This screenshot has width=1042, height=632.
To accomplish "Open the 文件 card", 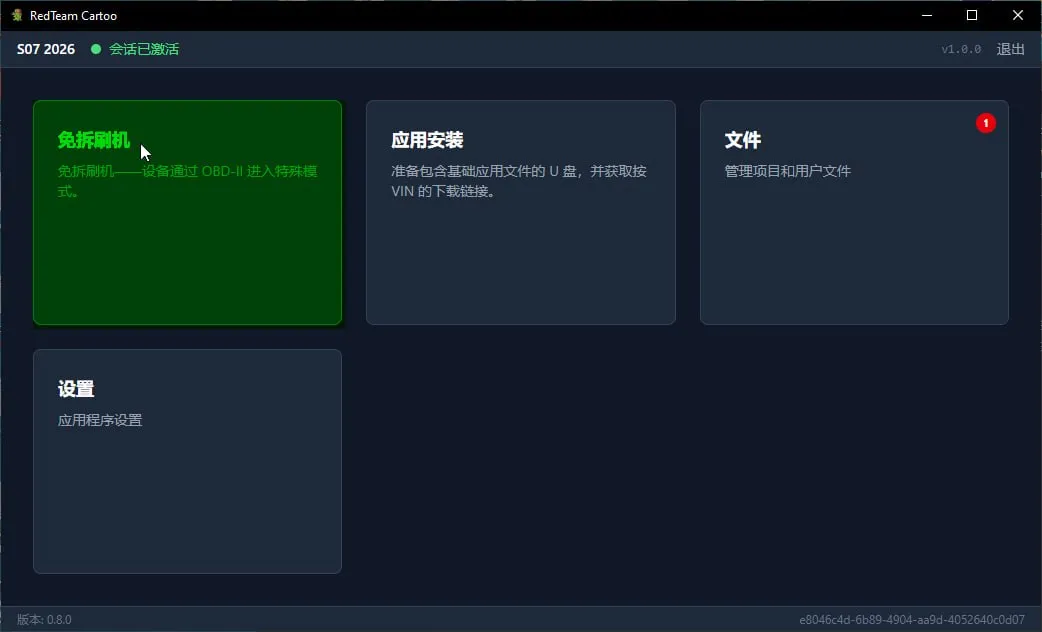I will (854, 213).
